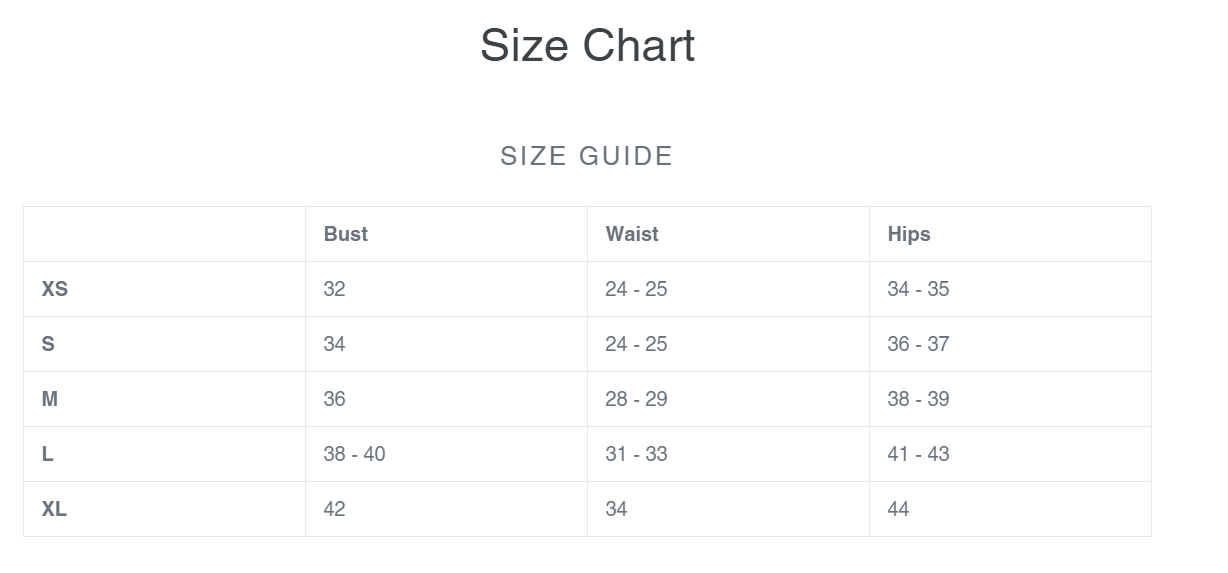Select the Hips column header

pos(909,234)
